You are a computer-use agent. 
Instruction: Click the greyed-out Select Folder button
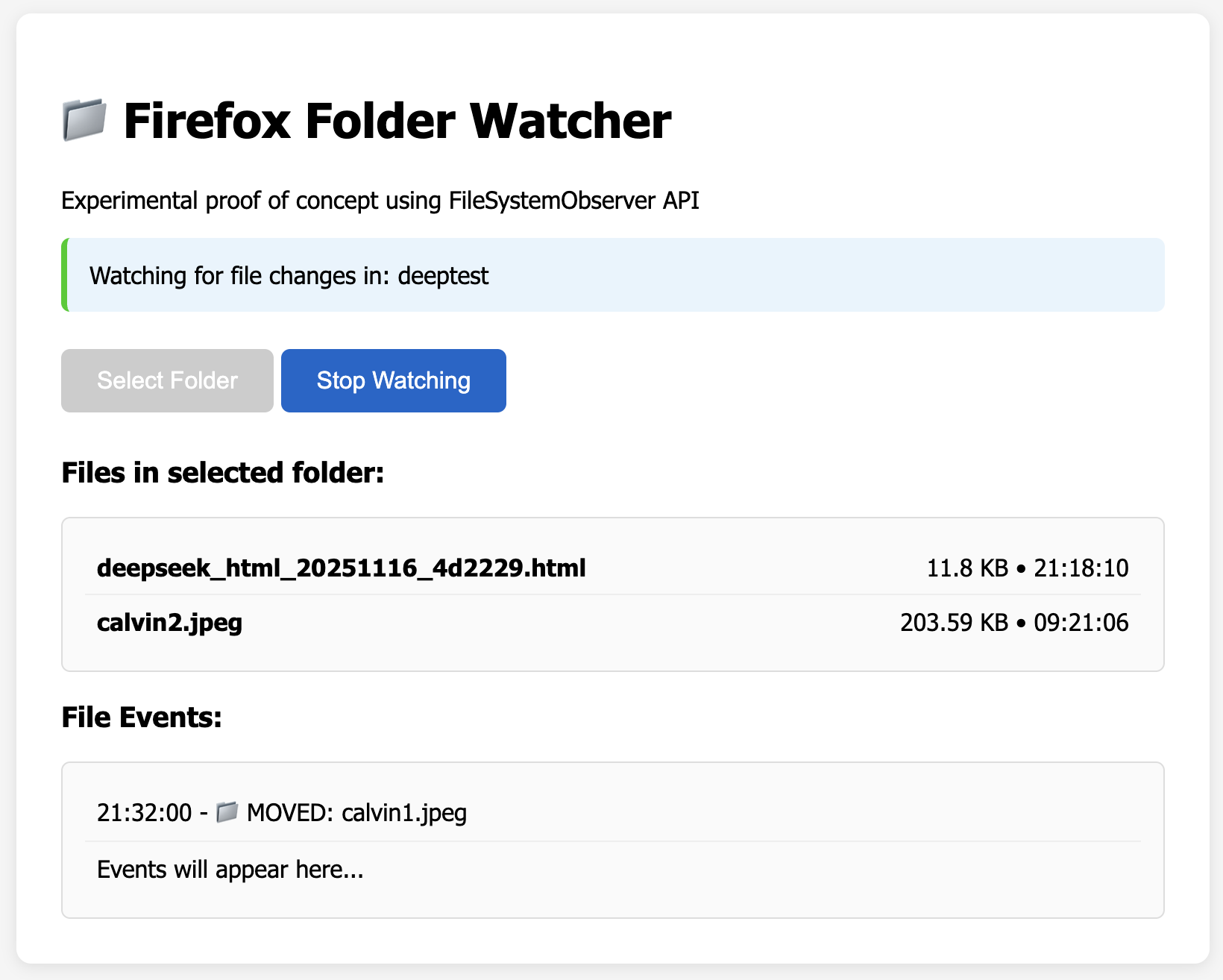(167, 380)
